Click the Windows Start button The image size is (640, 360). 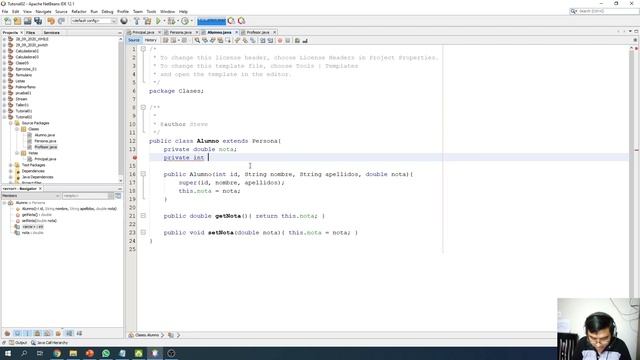[x=8, y=353]
